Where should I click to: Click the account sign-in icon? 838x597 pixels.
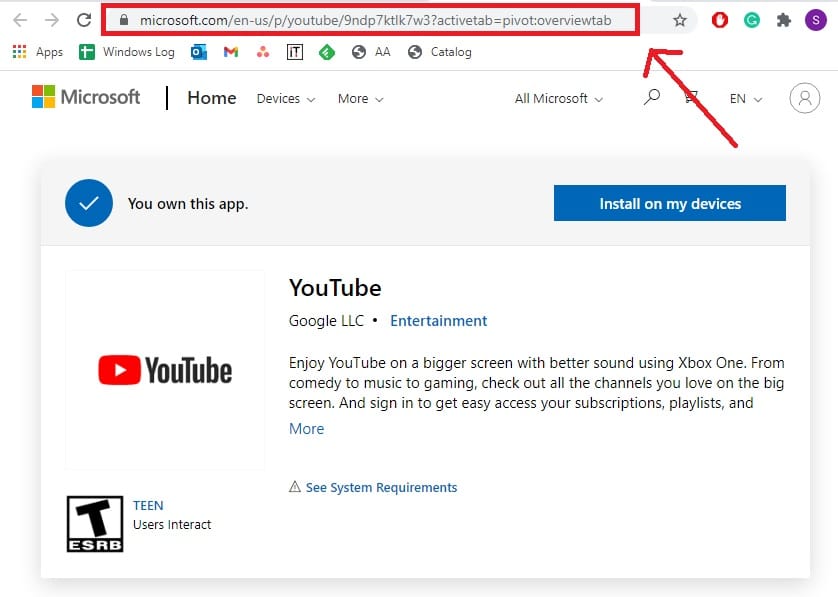click(x=805, y=98)
